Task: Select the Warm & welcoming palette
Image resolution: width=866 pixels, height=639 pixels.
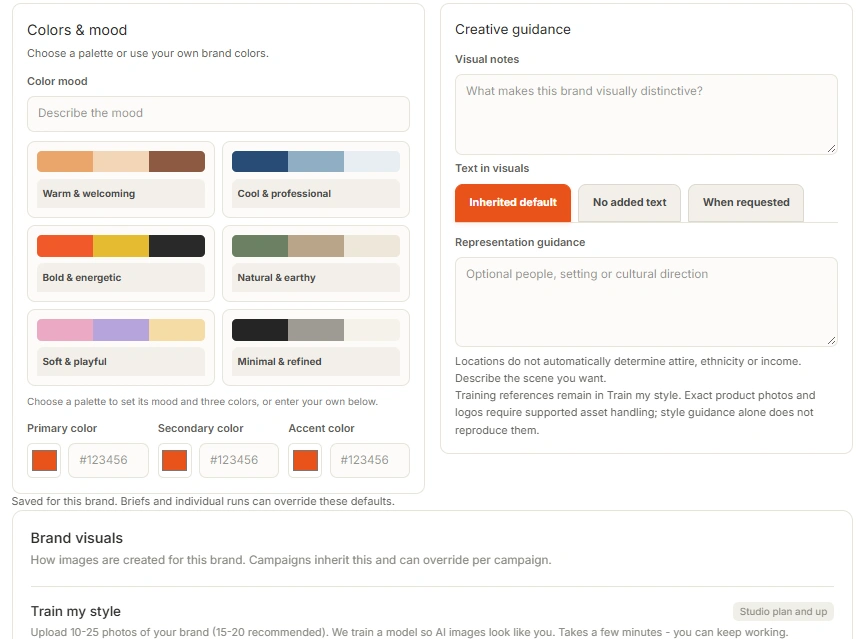Action: (121, 179)
